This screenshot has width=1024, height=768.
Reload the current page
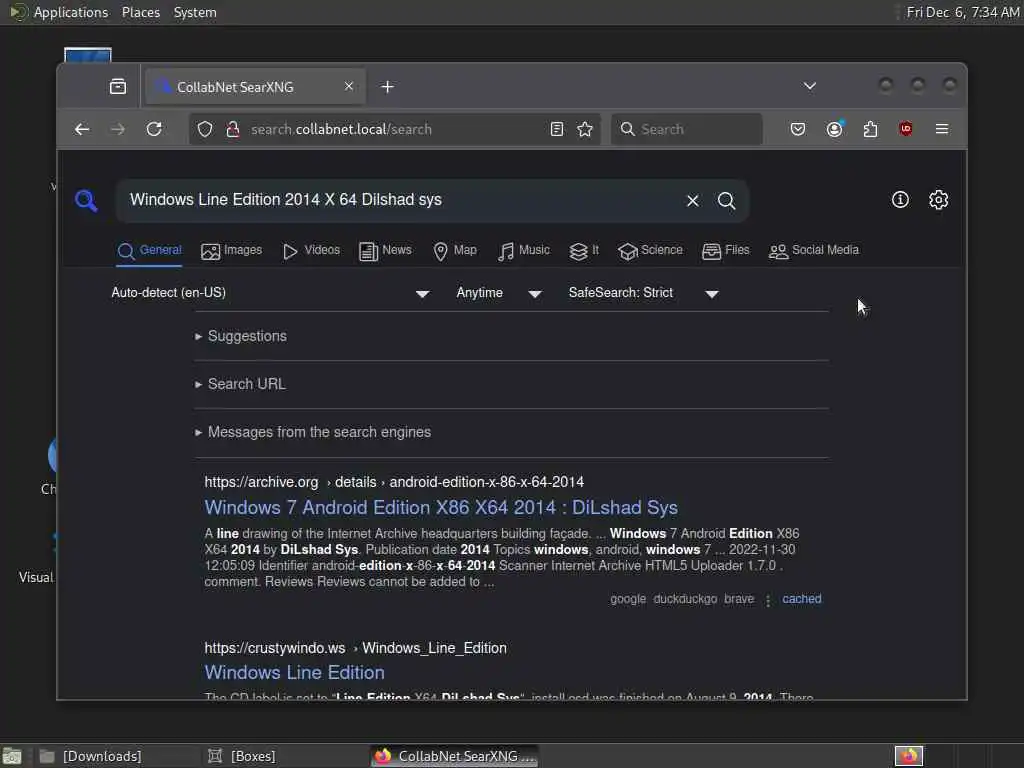154,129
